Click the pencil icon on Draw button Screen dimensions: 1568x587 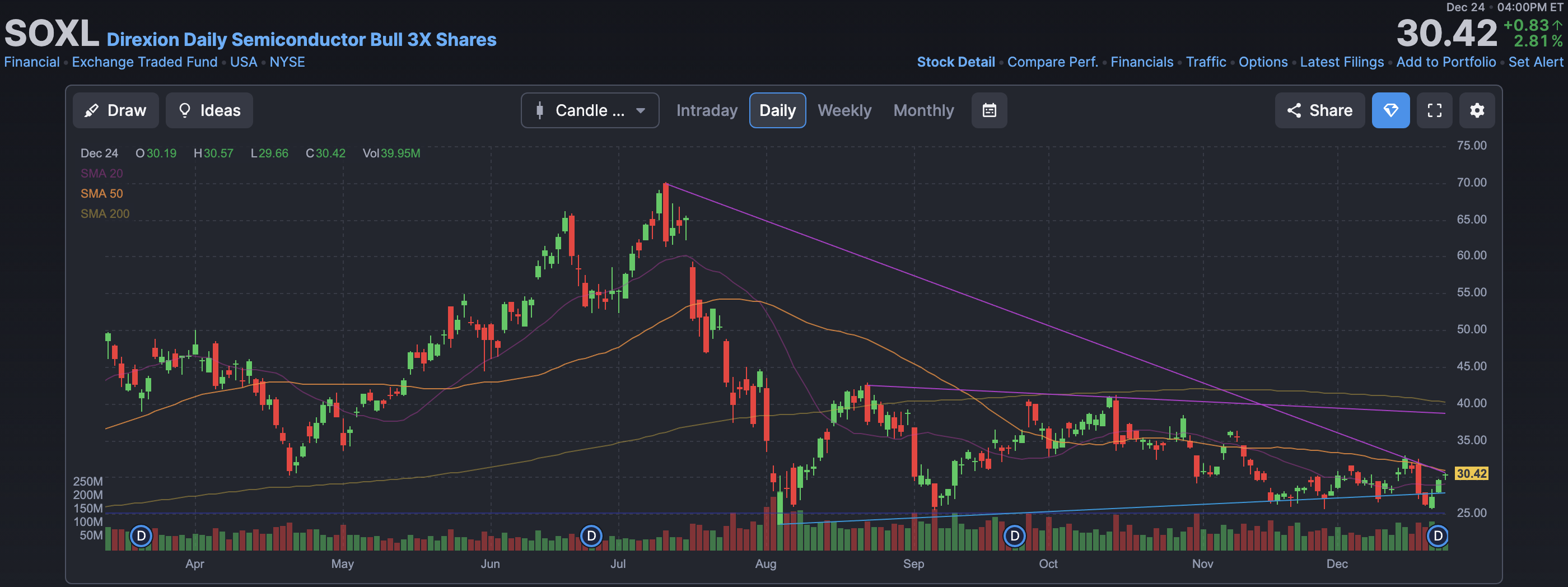[91, 110]
